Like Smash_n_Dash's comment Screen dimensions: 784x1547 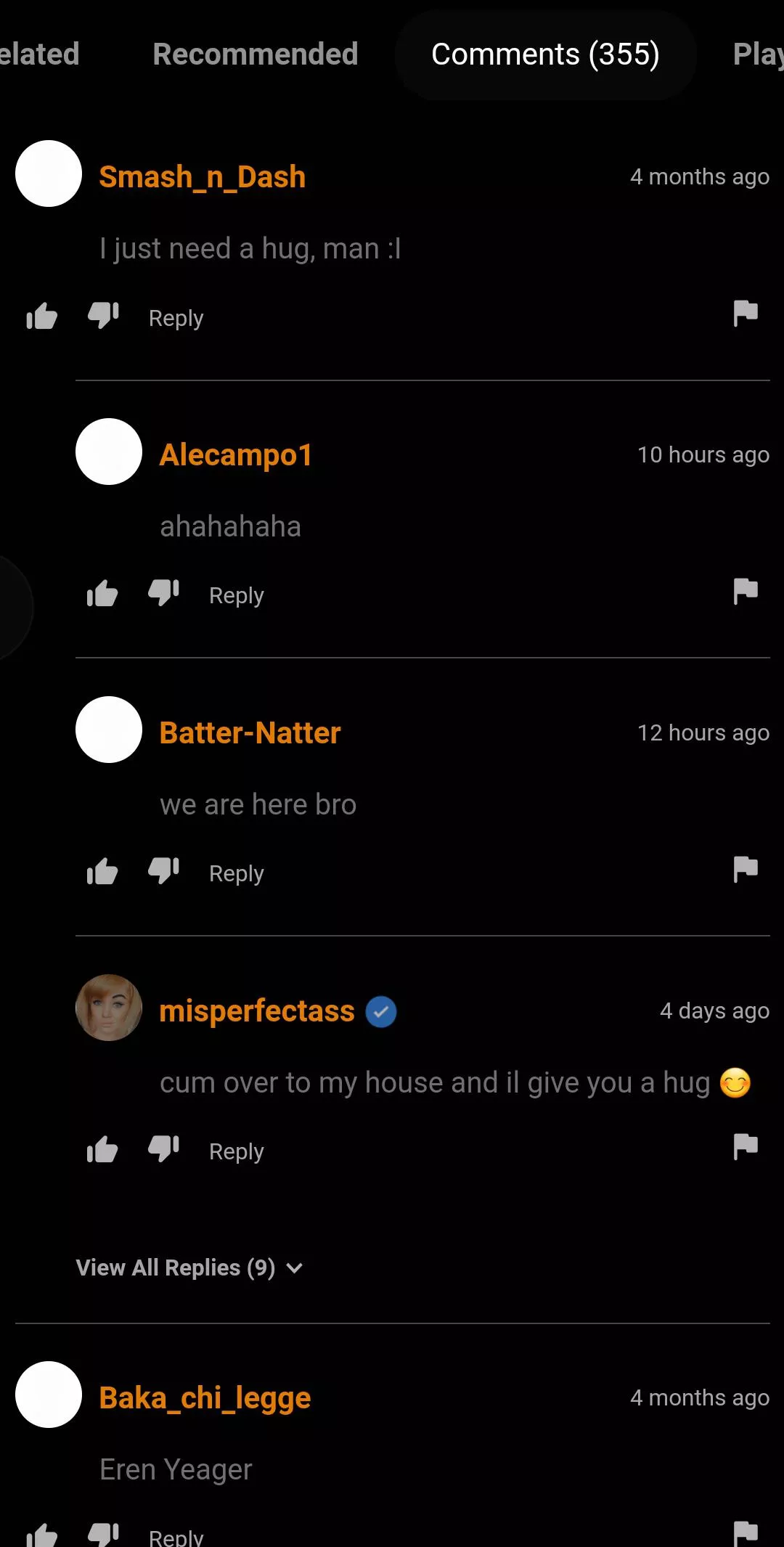[x=41, y=317]
